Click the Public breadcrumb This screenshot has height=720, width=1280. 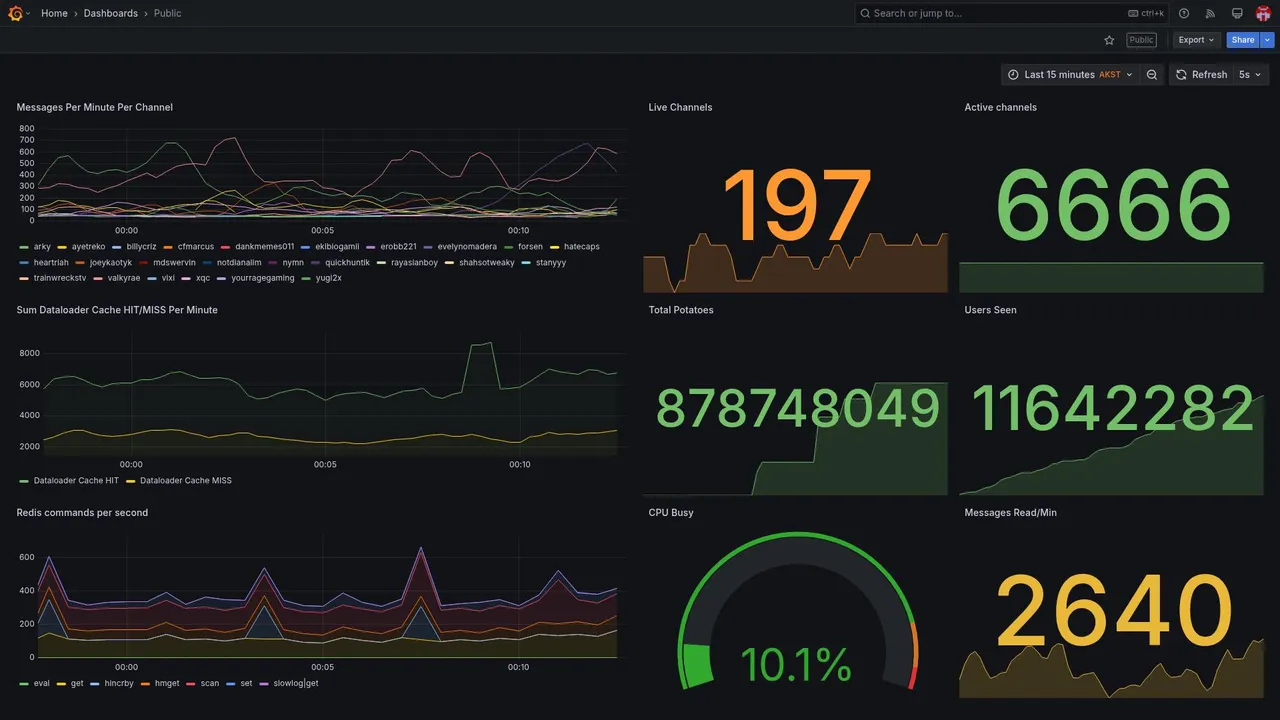click(x=168, y=13)
